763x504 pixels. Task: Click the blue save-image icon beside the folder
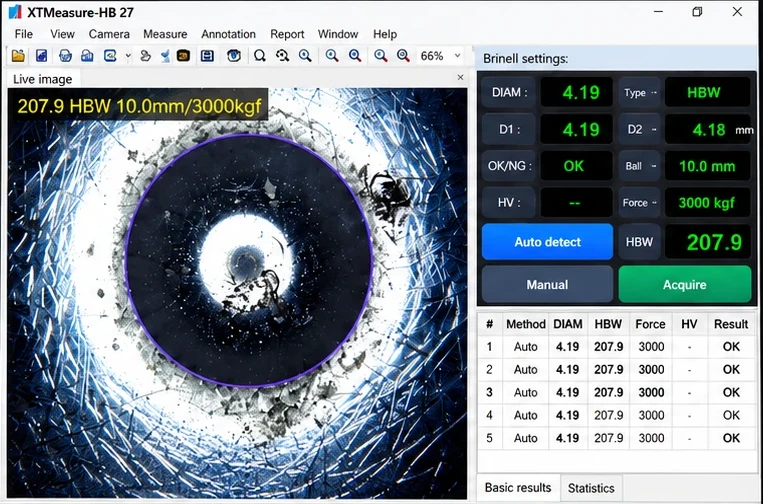pos(41,56)
